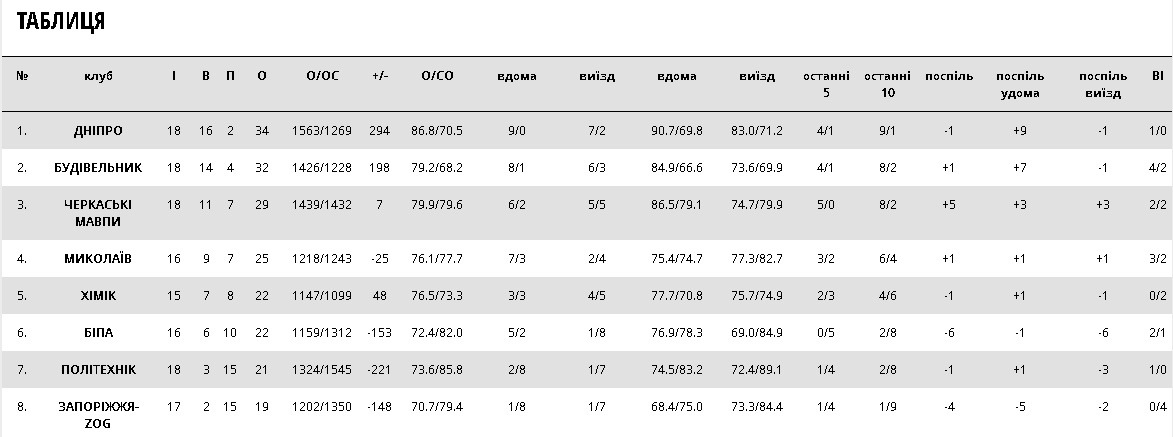The height and width of the screenshot is (437, 1173).
Task: Click the БУДІВЕЛЬНИК team name
Action: click(x=98, y=168)
